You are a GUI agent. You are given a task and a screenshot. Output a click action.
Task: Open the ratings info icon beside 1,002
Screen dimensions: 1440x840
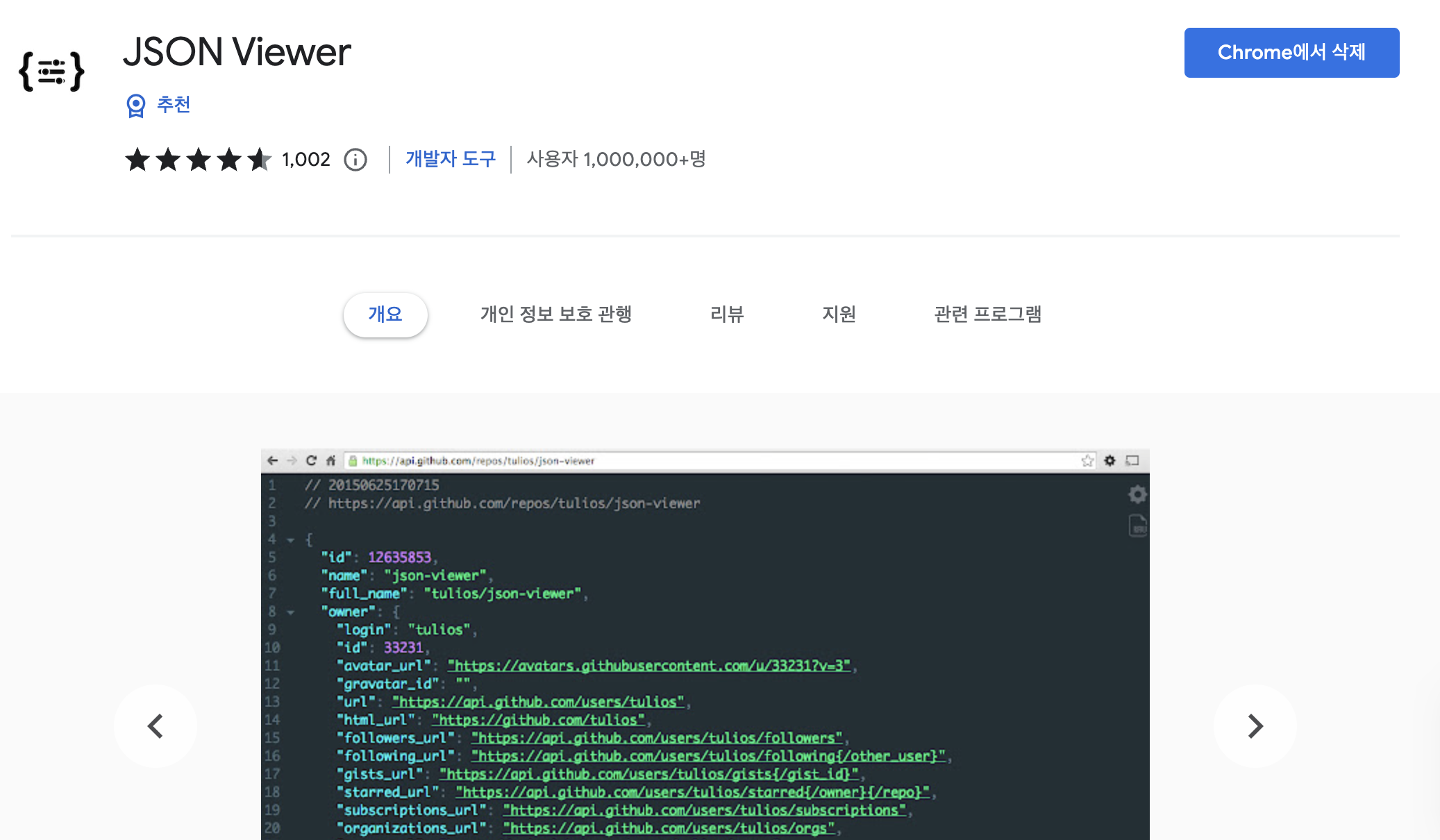click(355, 160)
